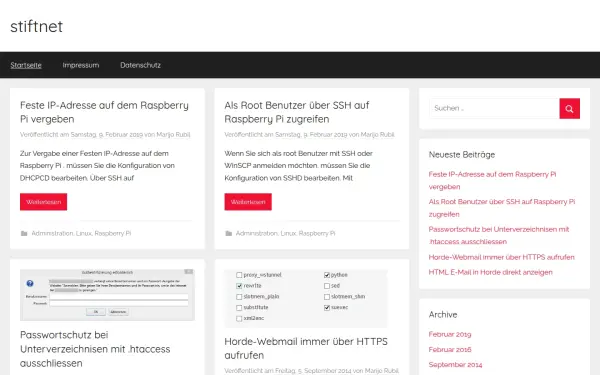This screenshot has width=600, height=375.
Task: Open the Datenschutz page
Action: 140,65
